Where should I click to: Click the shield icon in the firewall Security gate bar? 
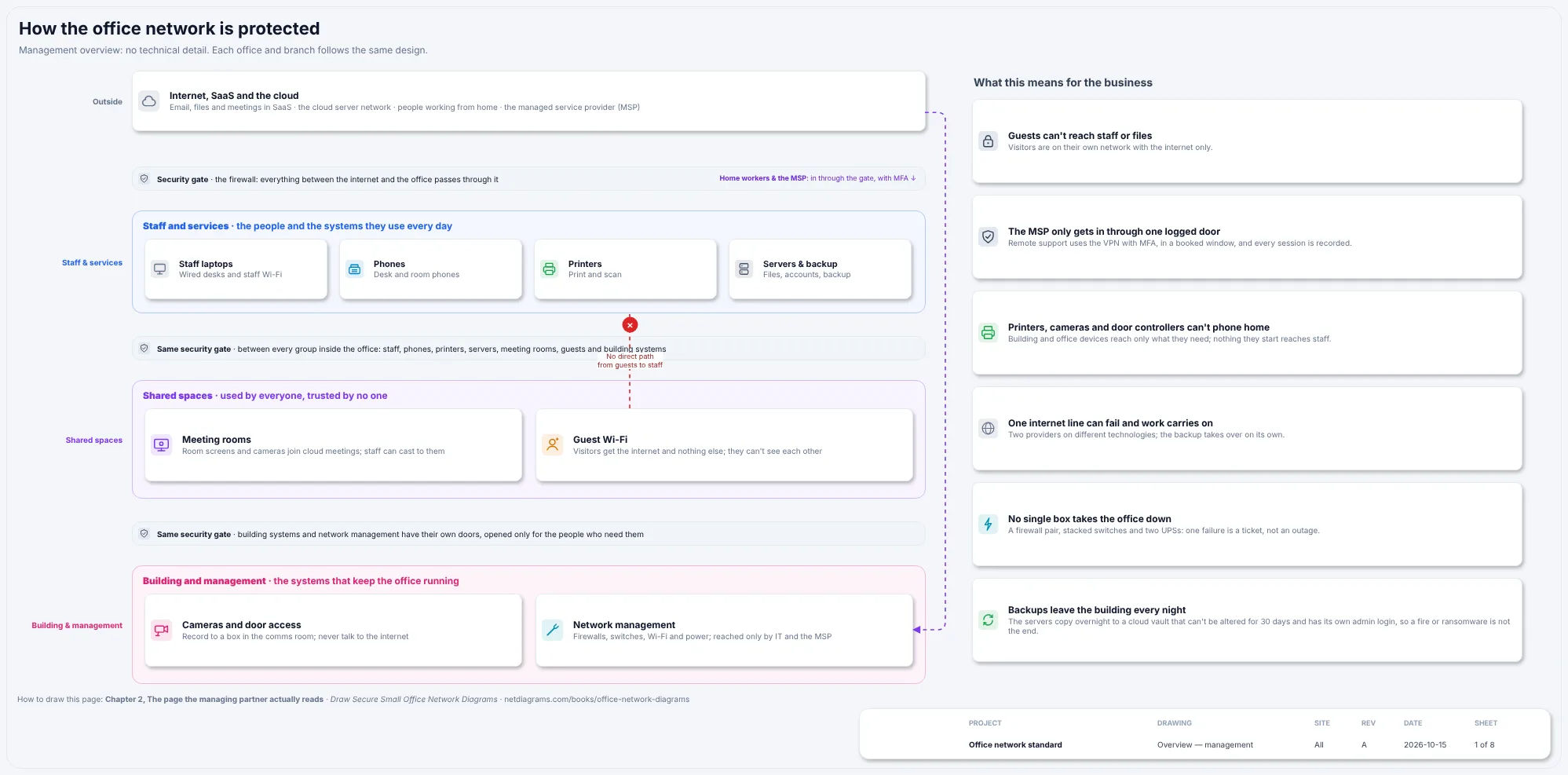[144, 179]
